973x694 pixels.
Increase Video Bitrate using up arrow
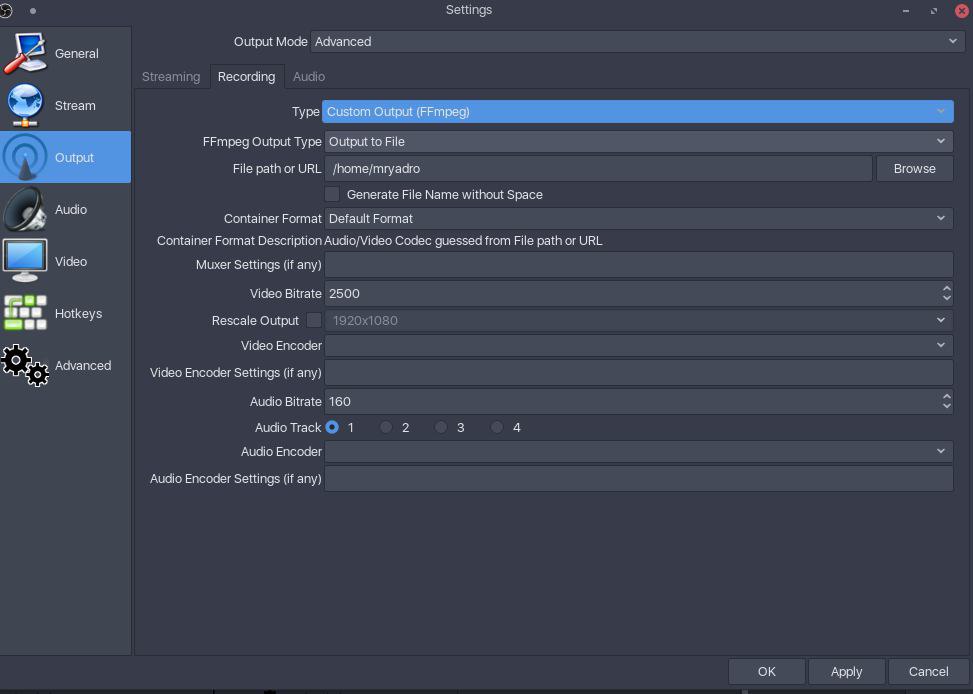[x=946, y=288]
